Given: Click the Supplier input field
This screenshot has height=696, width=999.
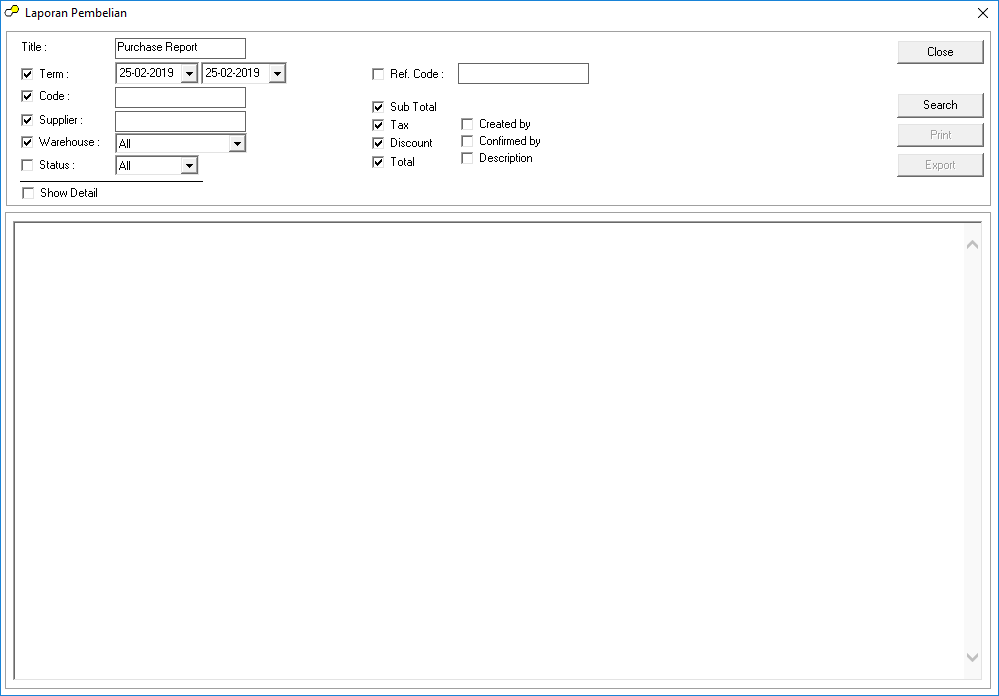Looking at the screenshot, I should pyautogui.click(x=180, y=121).
